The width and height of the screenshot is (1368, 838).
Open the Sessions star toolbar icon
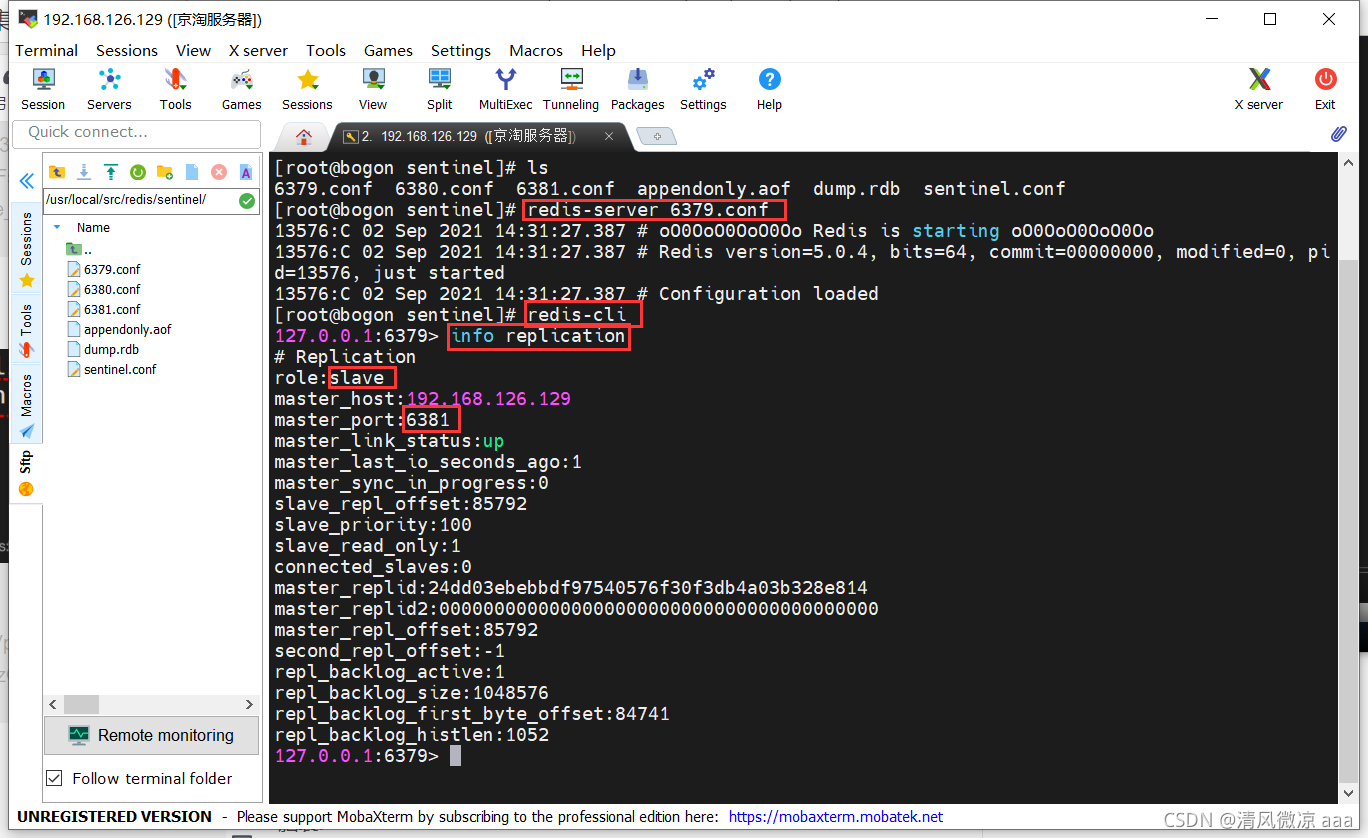click(307, 89)
